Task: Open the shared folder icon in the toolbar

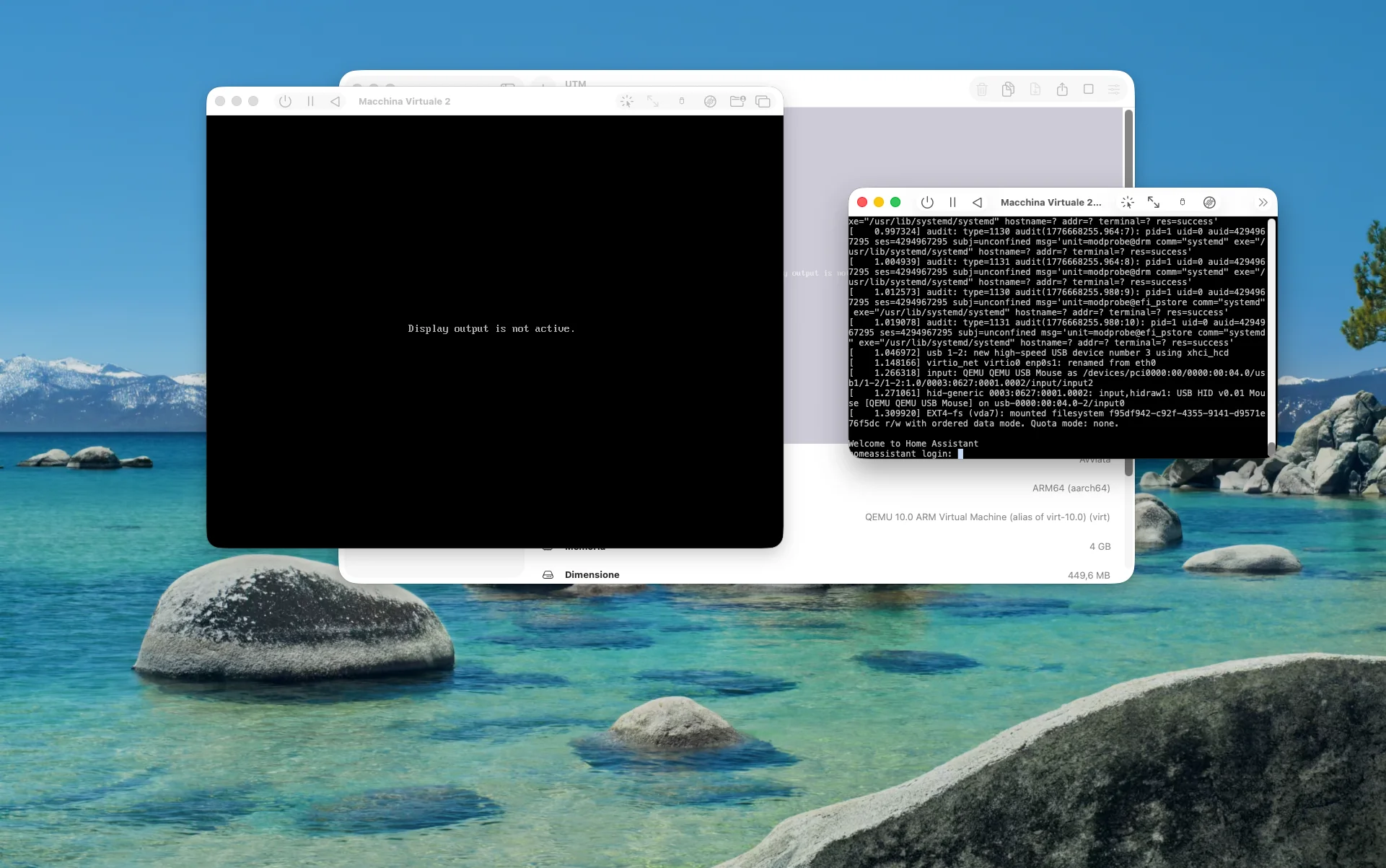Action: [x=737, y=101]
